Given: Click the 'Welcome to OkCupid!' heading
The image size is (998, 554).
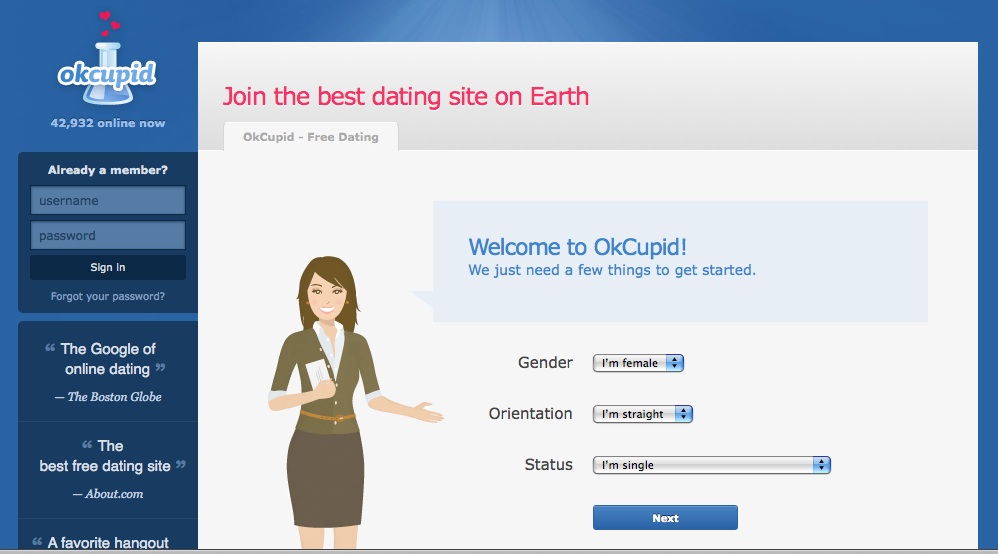Looking at the screenshot, I should pyautogui.click(x=577, y=247).
